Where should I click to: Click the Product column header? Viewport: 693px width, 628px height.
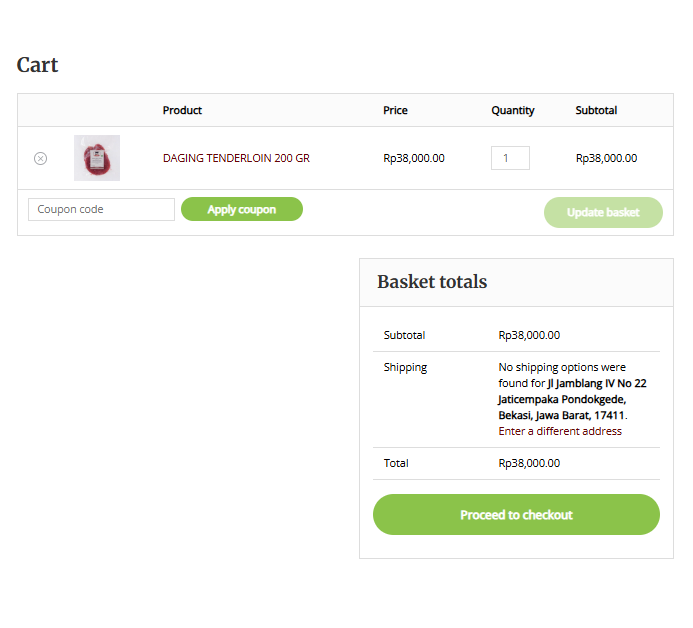coord(182,110)
